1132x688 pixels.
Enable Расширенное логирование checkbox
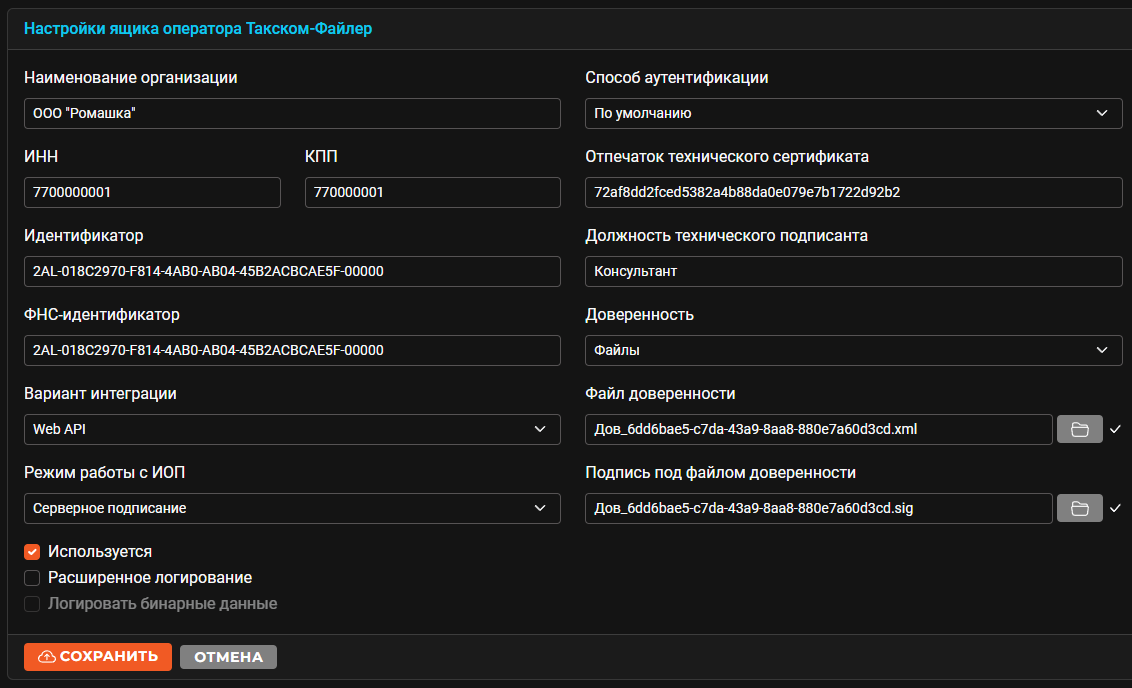point(32,578)
